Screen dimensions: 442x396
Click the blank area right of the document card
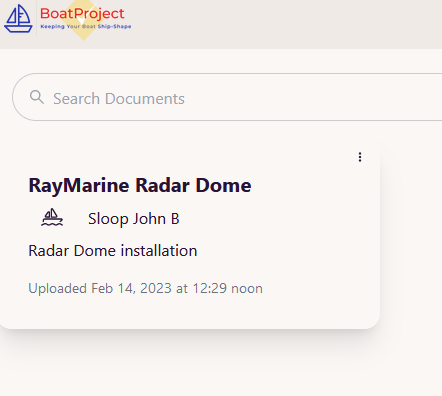coord(412,233)
